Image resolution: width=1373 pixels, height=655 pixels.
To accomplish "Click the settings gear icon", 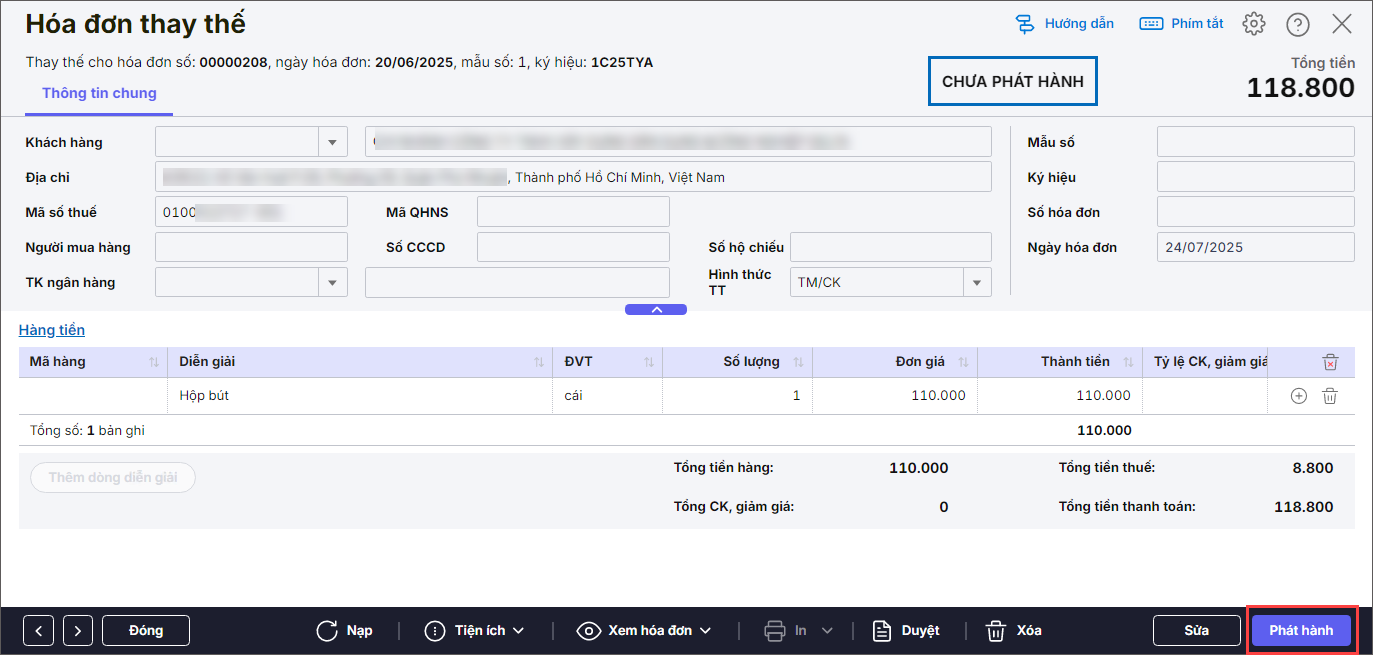I will 1254,24.
